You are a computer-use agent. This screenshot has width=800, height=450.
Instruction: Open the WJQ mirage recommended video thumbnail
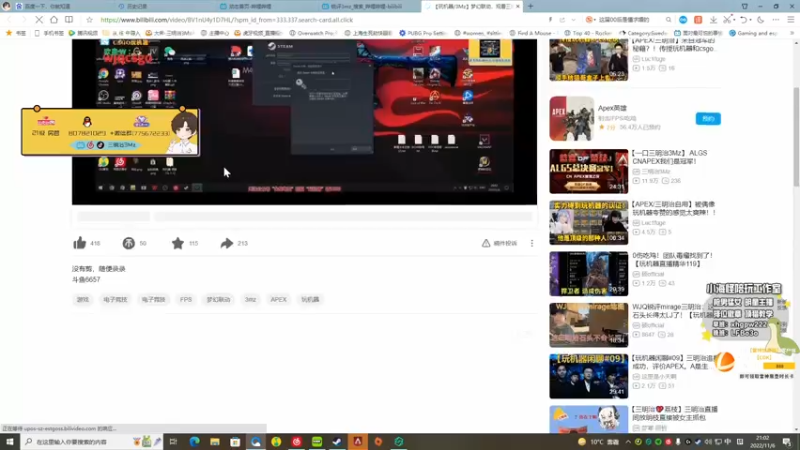(588, 325)
